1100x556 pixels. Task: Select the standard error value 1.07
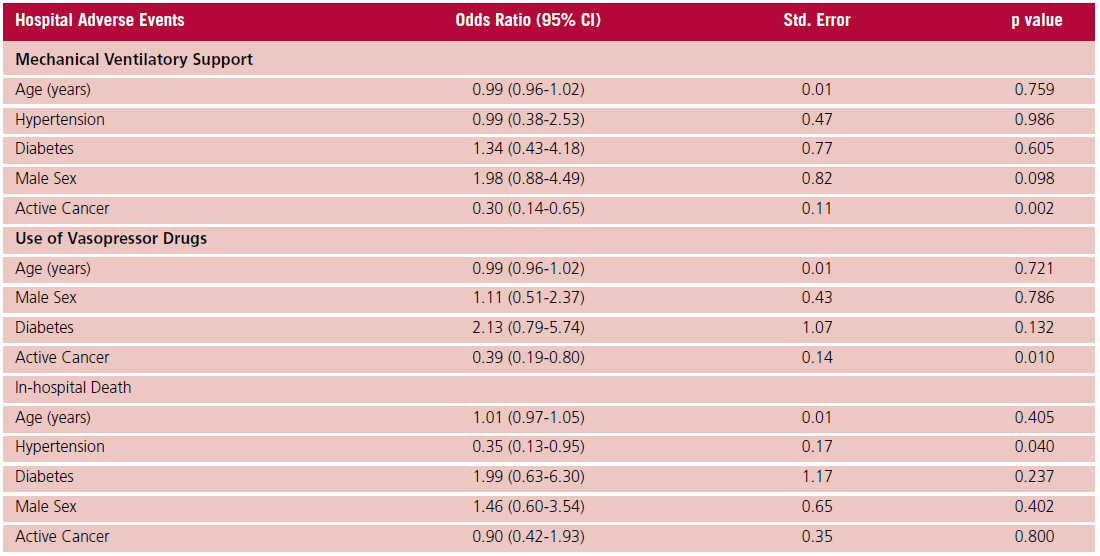tap(817, 328)
